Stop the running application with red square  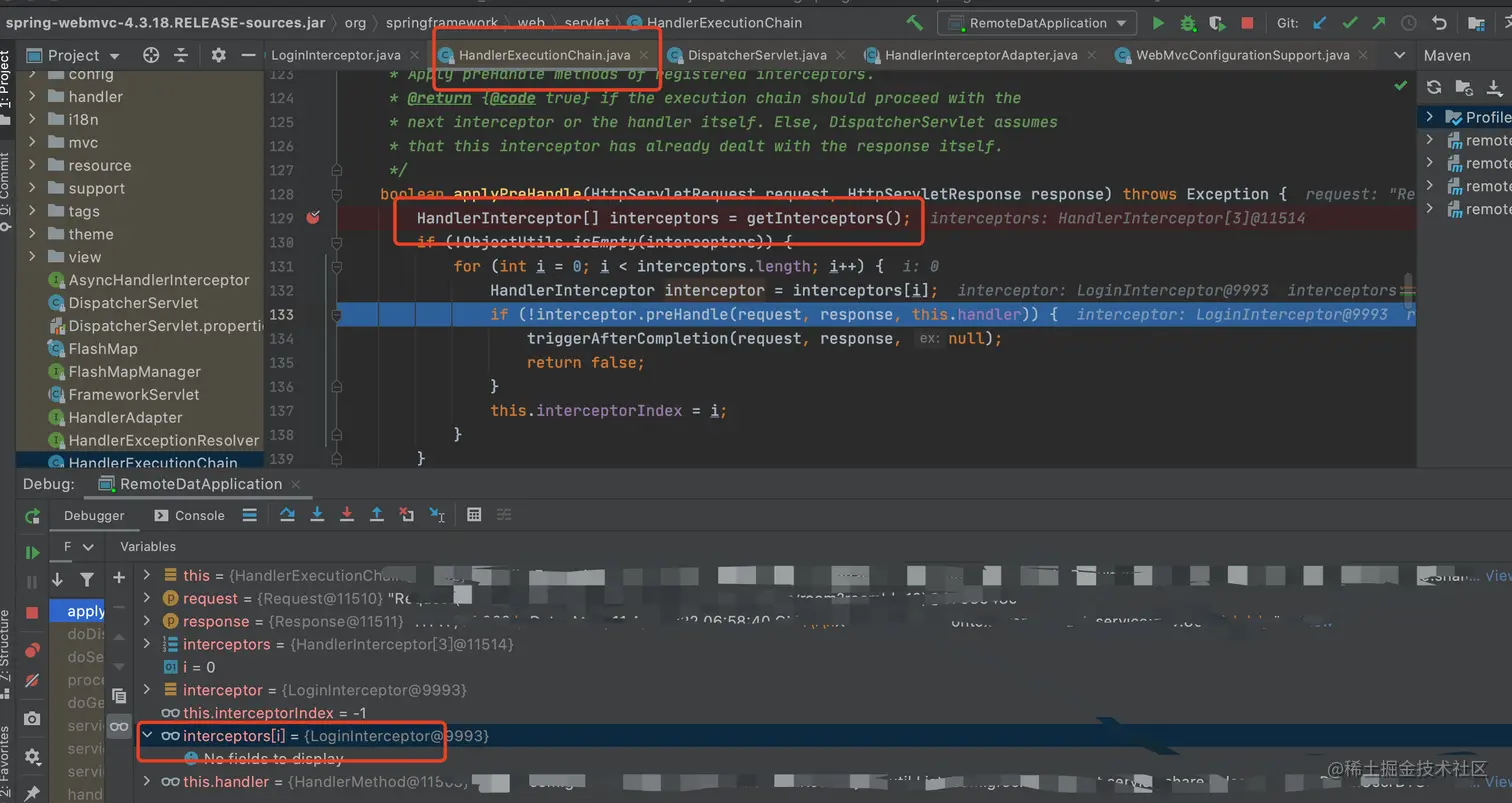pyautogui.click(x=1247, y=22)
